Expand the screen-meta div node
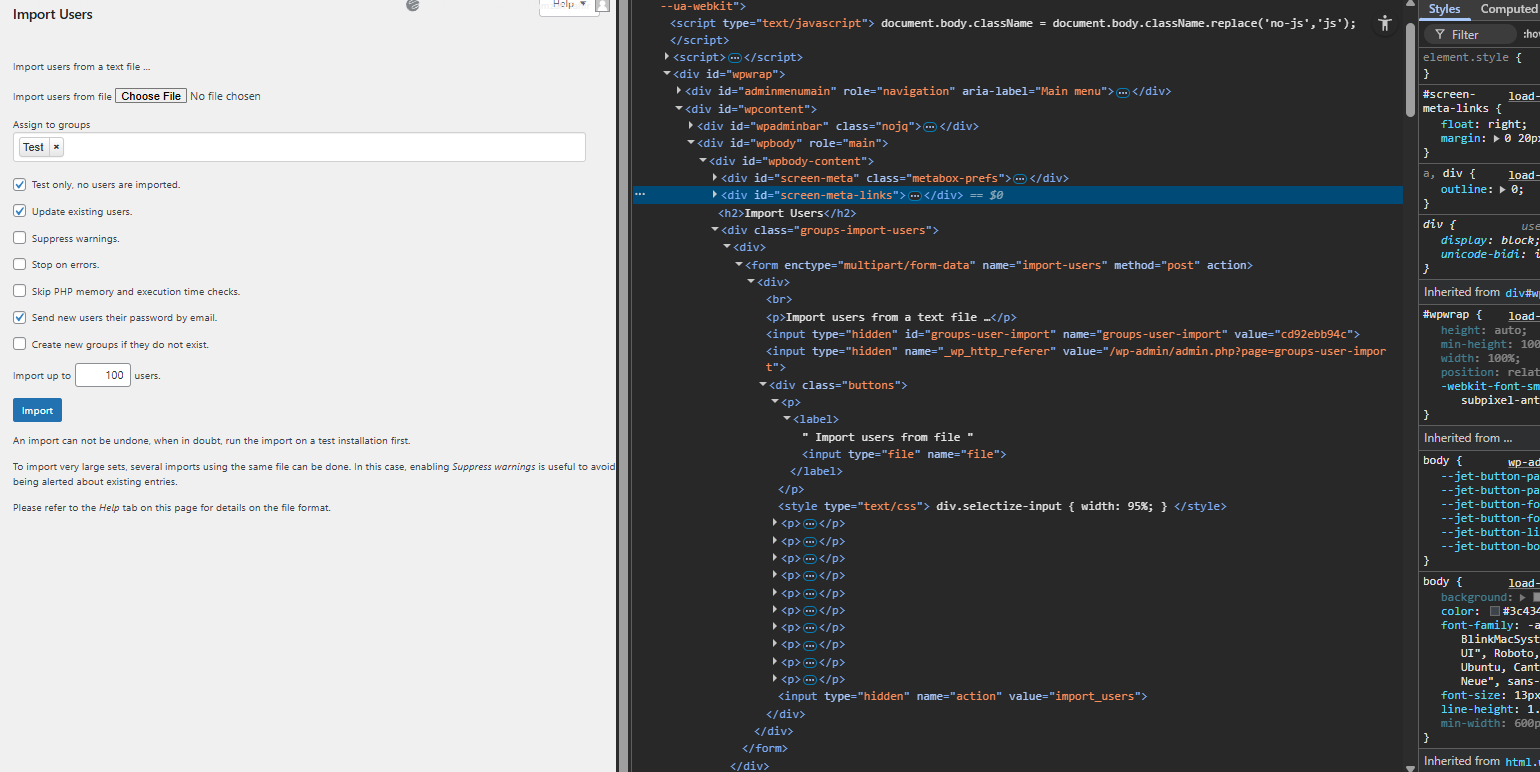Viewport: 1540px width, 772px height. coord(715,179)
